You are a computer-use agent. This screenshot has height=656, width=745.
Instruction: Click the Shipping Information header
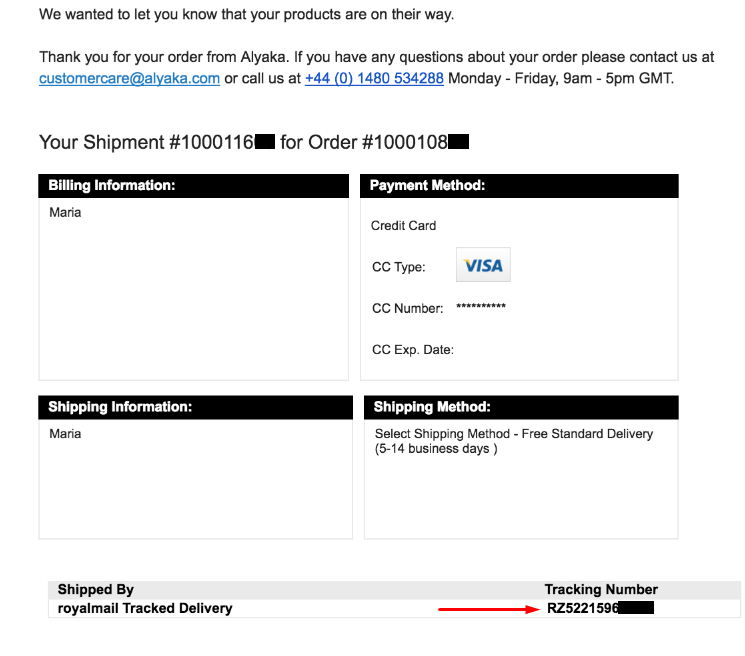click(195, 407)
